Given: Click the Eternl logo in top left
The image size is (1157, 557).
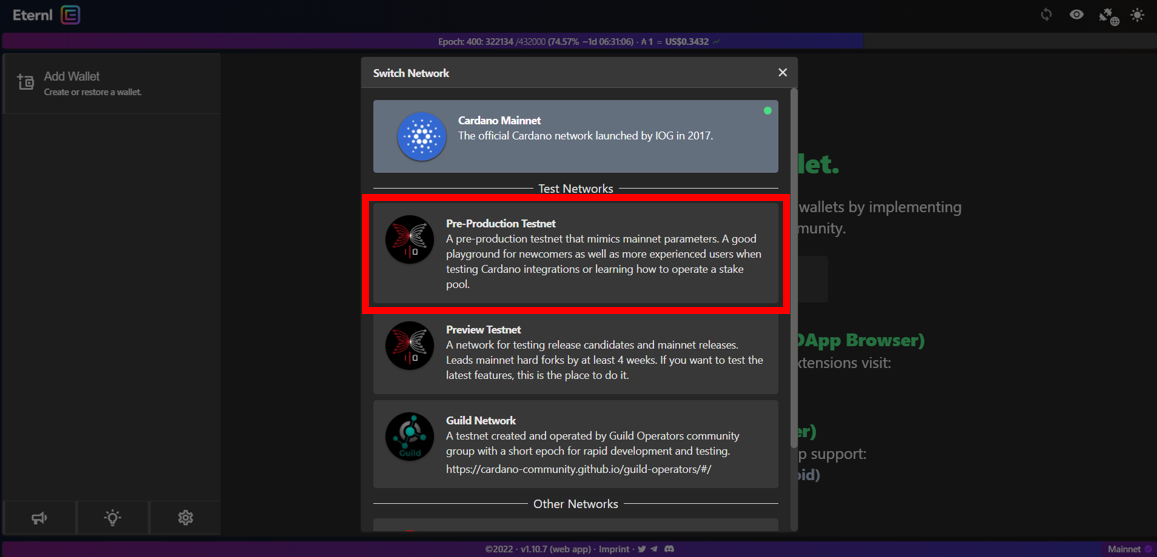Looking at the screenshot, I should [x=46, y=15].
